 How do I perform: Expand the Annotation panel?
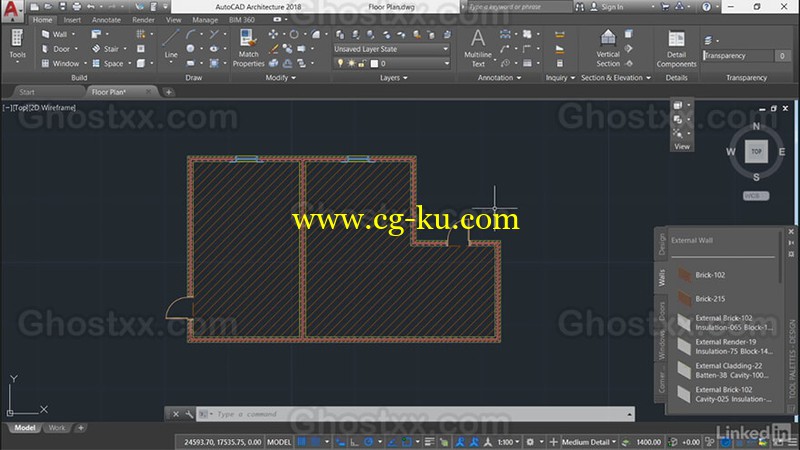[x=499, y=78]
